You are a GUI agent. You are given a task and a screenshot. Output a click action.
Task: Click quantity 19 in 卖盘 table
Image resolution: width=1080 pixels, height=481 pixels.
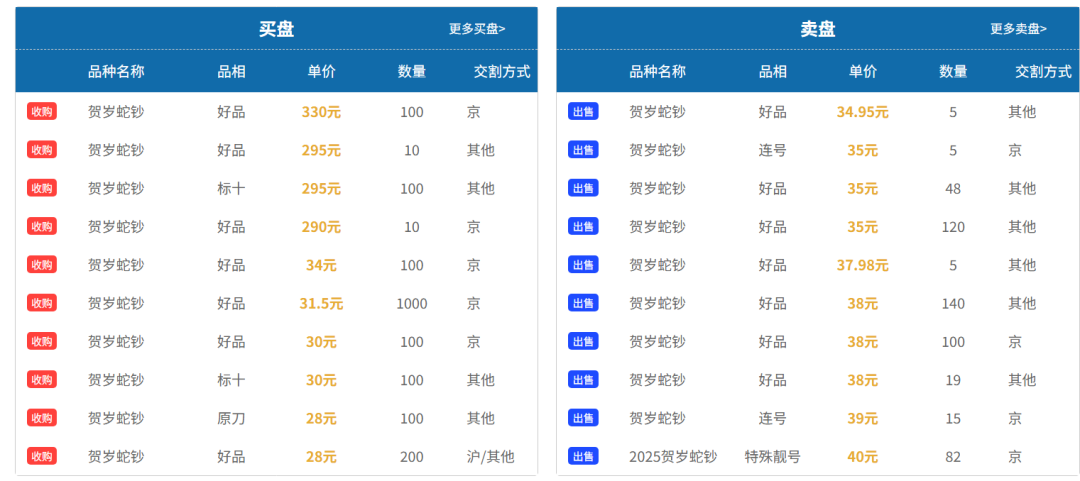953,380
